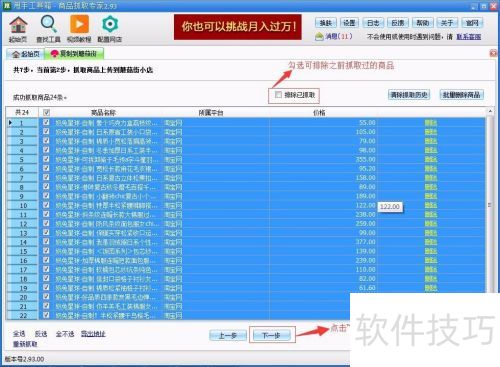Click the 删除 link in row 1
This screenshot has height=367, width=500.
[x=431, y=123]
